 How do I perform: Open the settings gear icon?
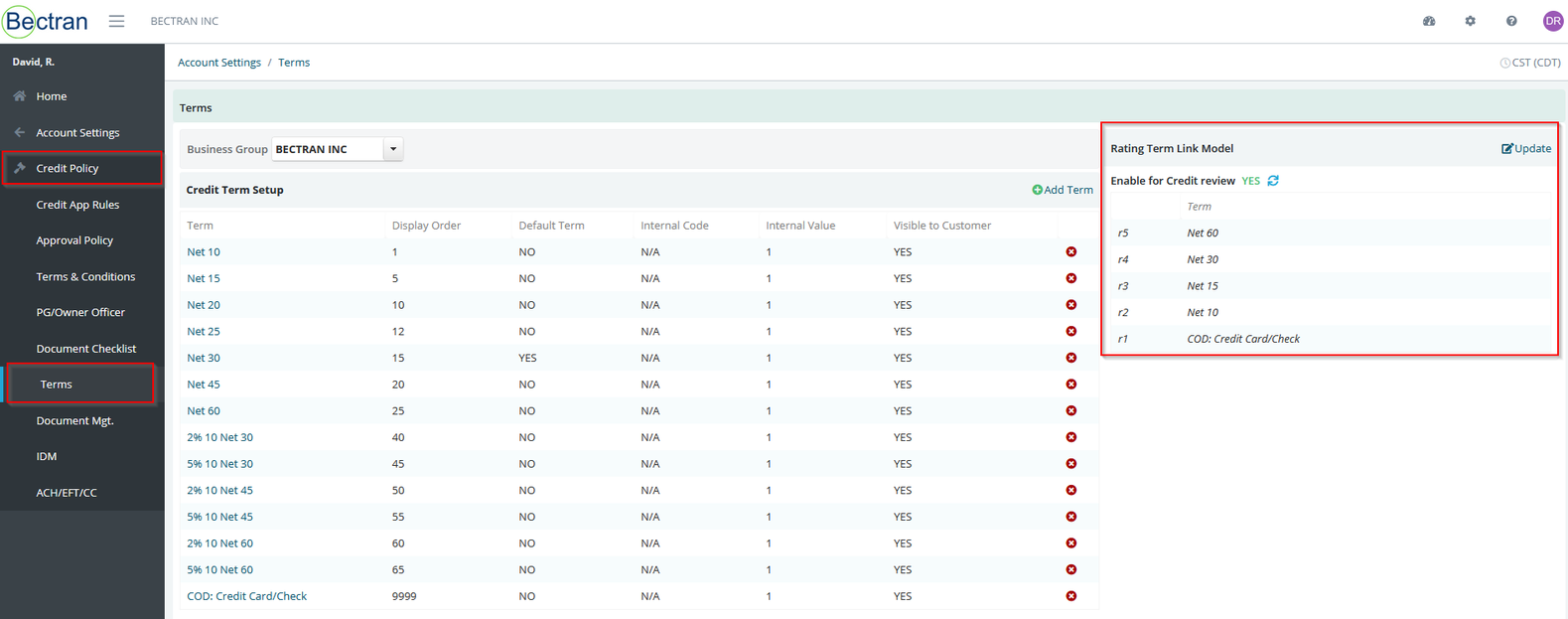click(1470, 21)
